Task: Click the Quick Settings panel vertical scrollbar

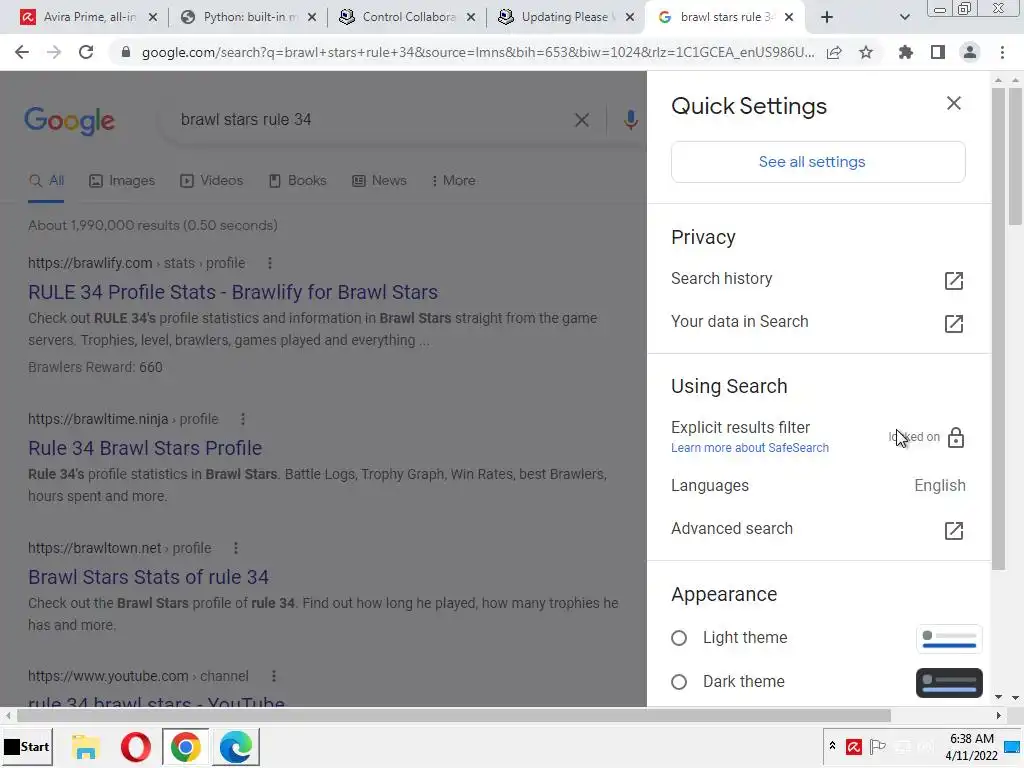Action: pyautogui.click(x=998, y=328)
